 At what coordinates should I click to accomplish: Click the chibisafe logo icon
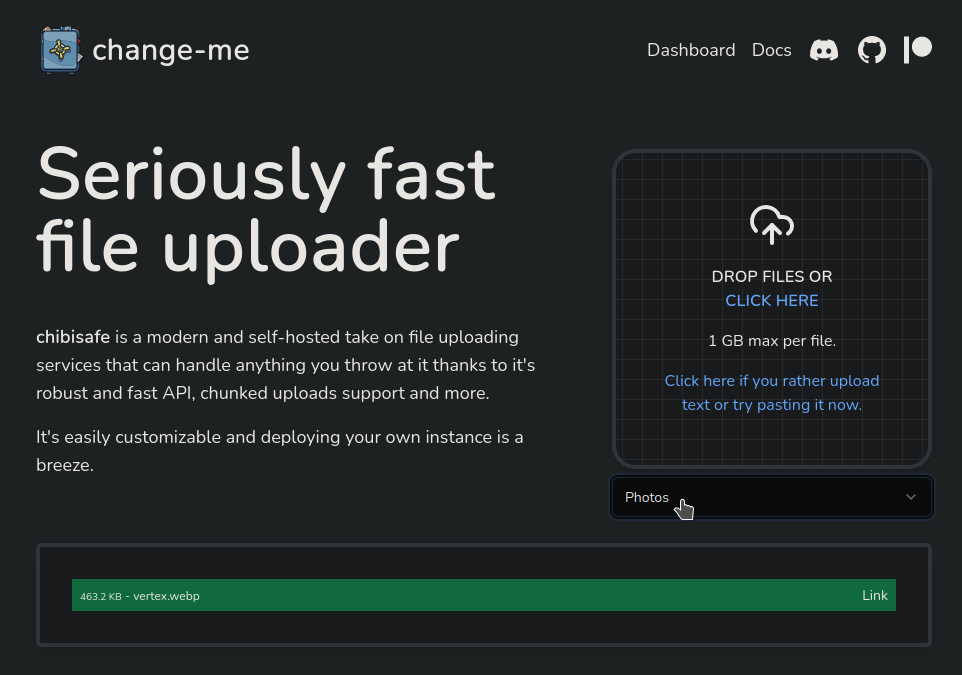61,50
